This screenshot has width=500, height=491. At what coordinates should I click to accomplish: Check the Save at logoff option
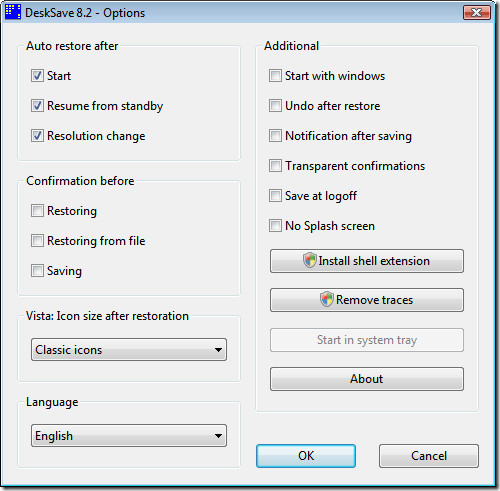point(275,196)
